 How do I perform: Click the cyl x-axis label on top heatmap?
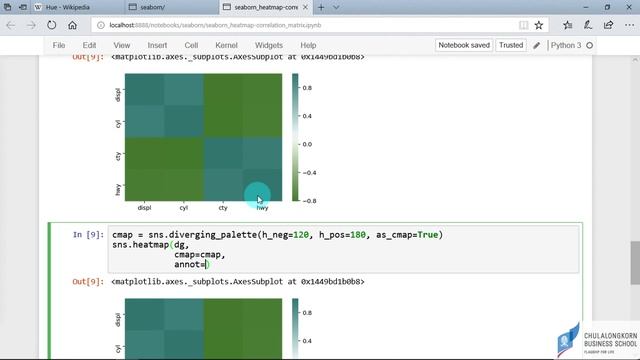(184, 208)
